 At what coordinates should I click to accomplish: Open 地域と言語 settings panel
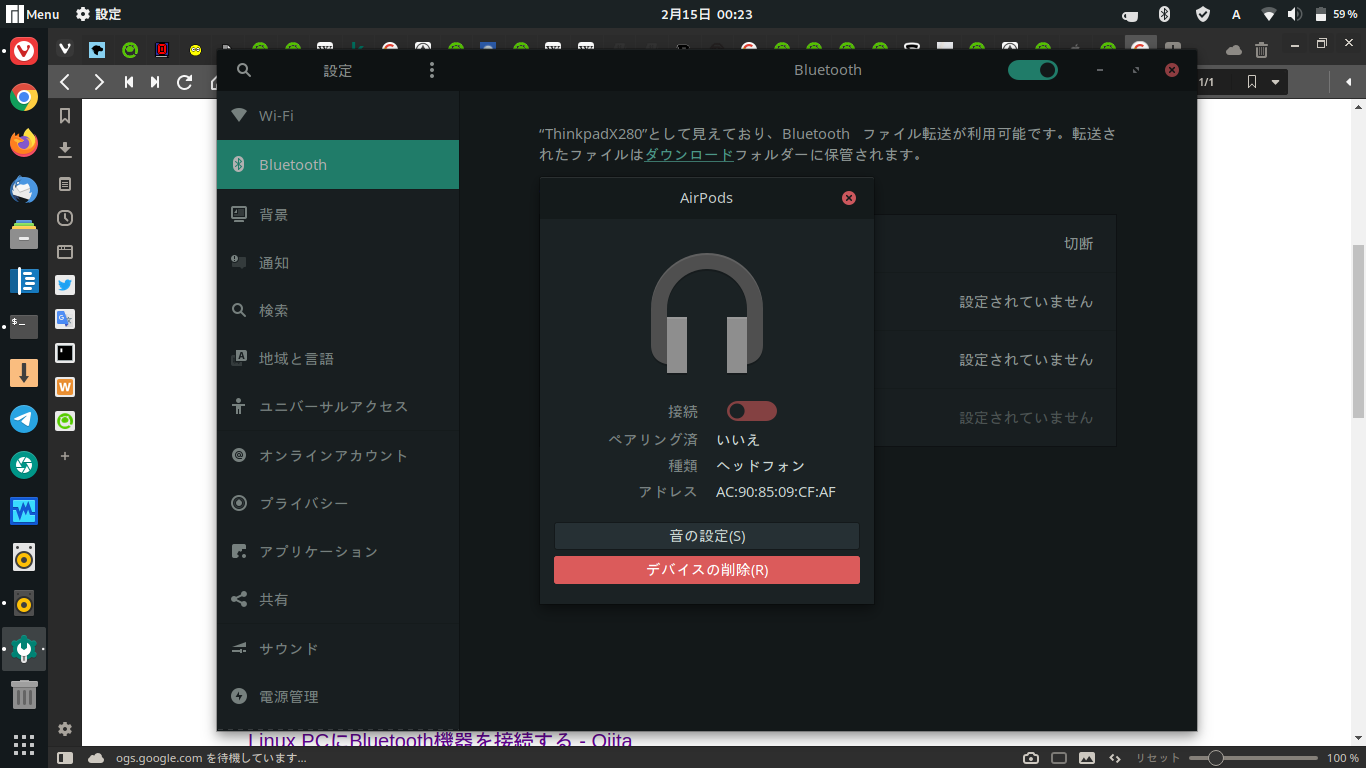pos(338,359)
